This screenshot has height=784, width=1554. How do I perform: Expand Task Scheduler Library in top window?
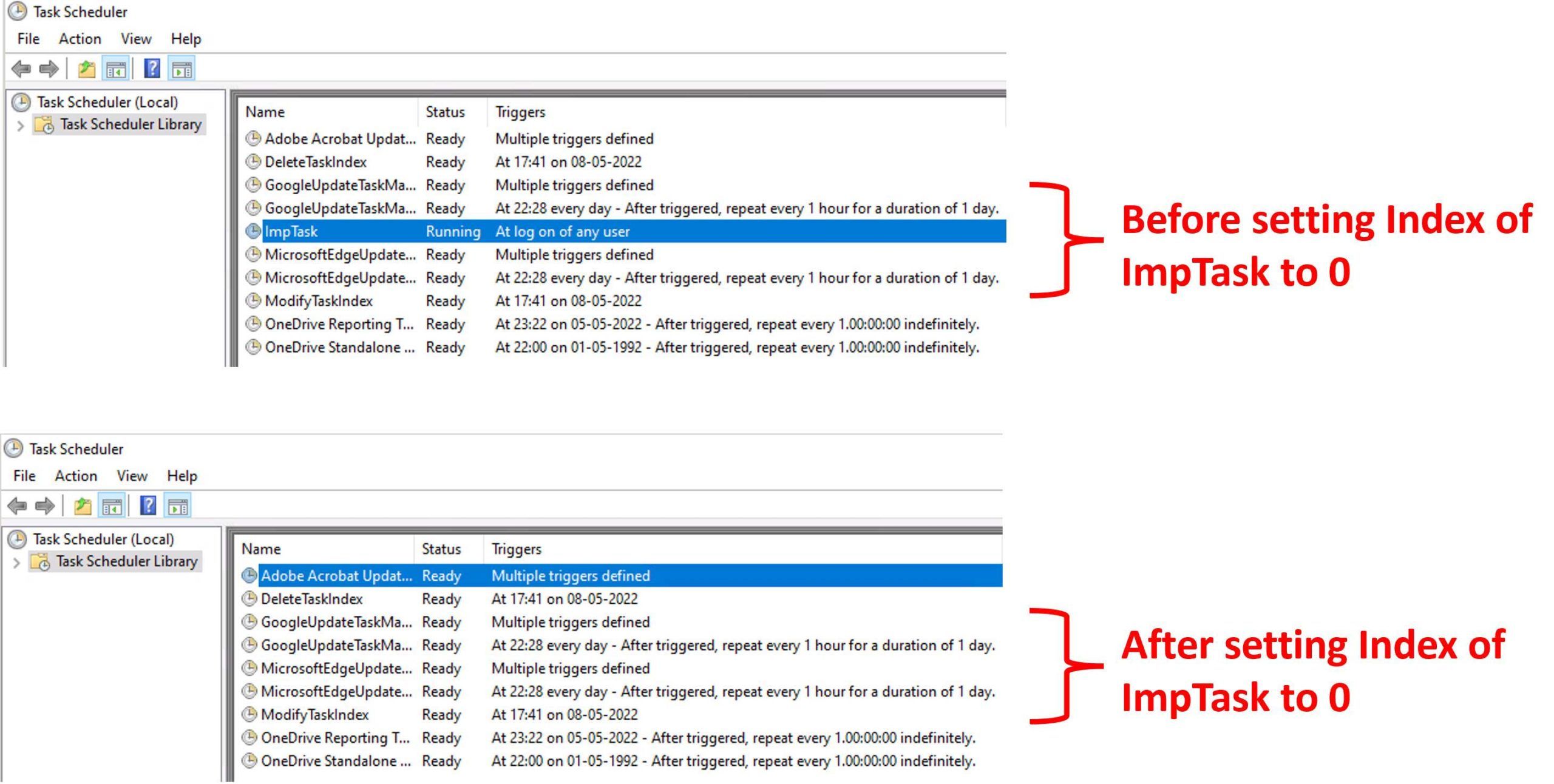21,126
